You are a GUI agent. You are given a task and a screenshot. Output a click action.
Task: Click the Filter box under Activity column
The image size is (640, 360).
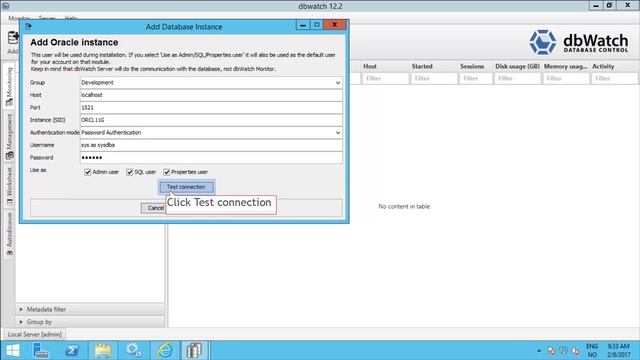pyautogui.click(x=614, y=78)
